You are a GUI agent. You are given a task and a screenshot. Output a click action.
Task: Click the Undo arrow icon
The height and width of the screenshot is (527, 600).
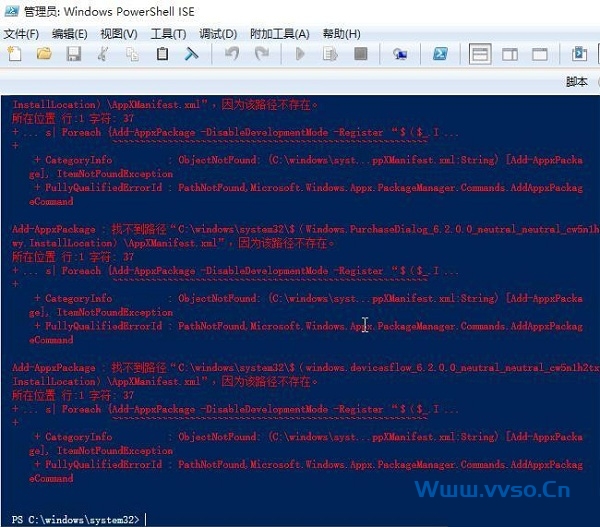click(x=231, y=54)
